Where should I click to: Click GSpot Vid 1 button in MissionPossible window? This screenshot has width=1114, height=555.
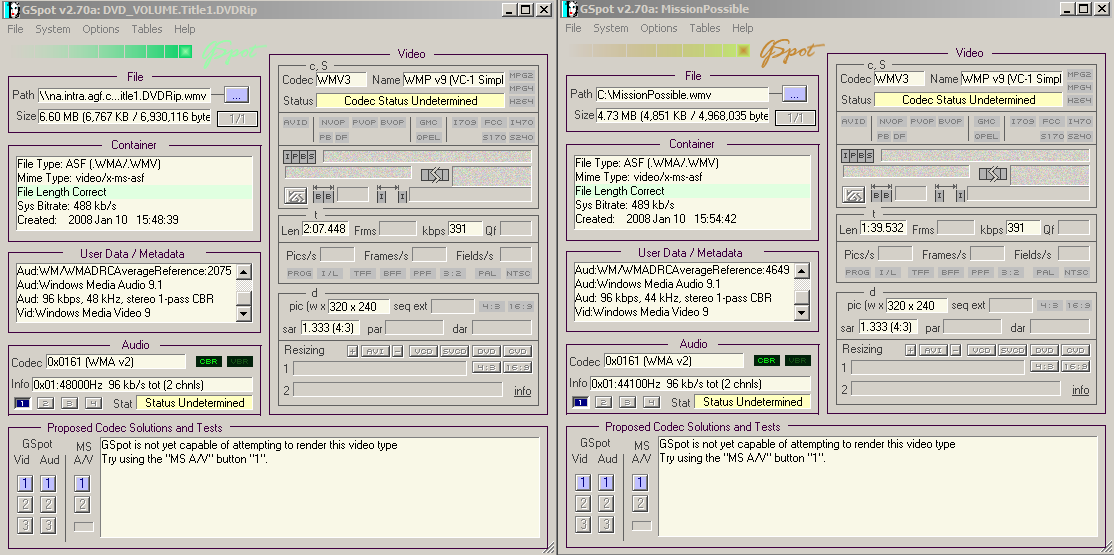pyautogui.click(x=583, y=483)
